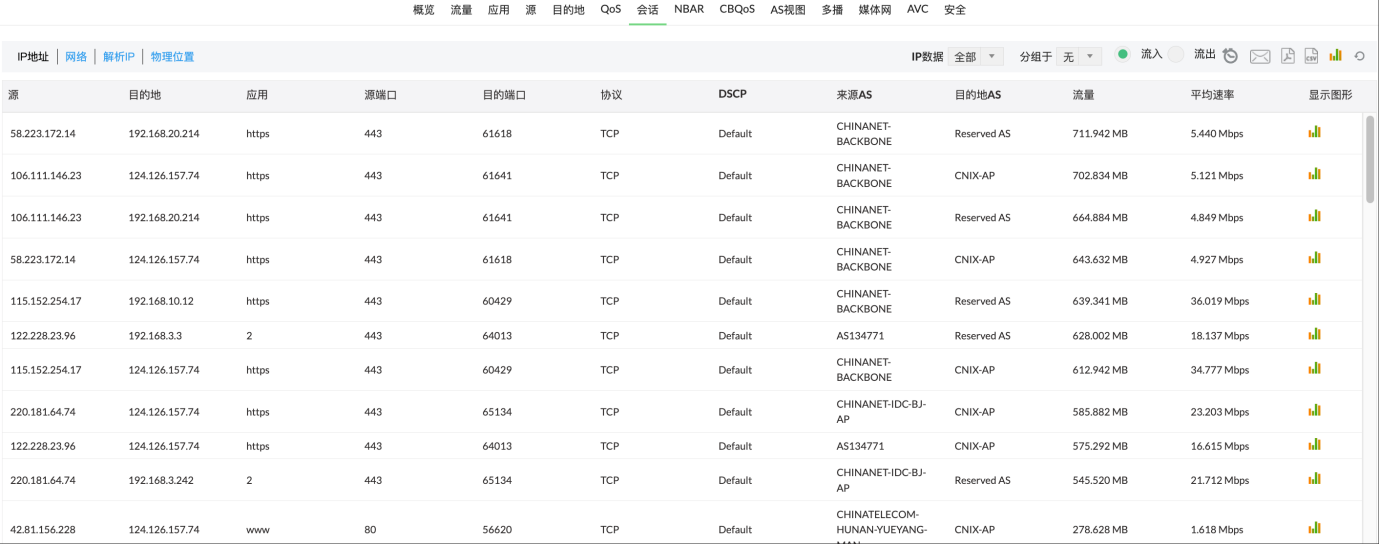This screenshot has height=544, width=1379.
Task: Show graph for the 711.942 MB row
Action: click(x=1315, y=131)
